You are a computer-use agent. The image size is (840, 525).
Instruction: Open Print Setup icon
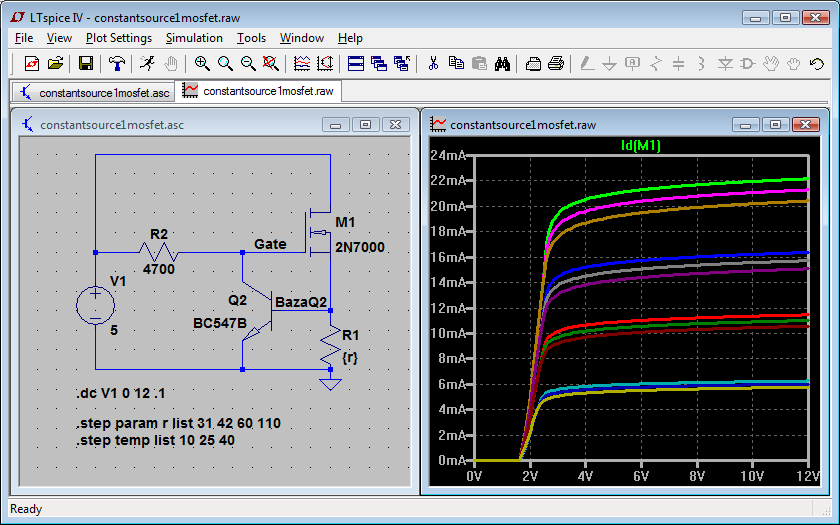533,64
